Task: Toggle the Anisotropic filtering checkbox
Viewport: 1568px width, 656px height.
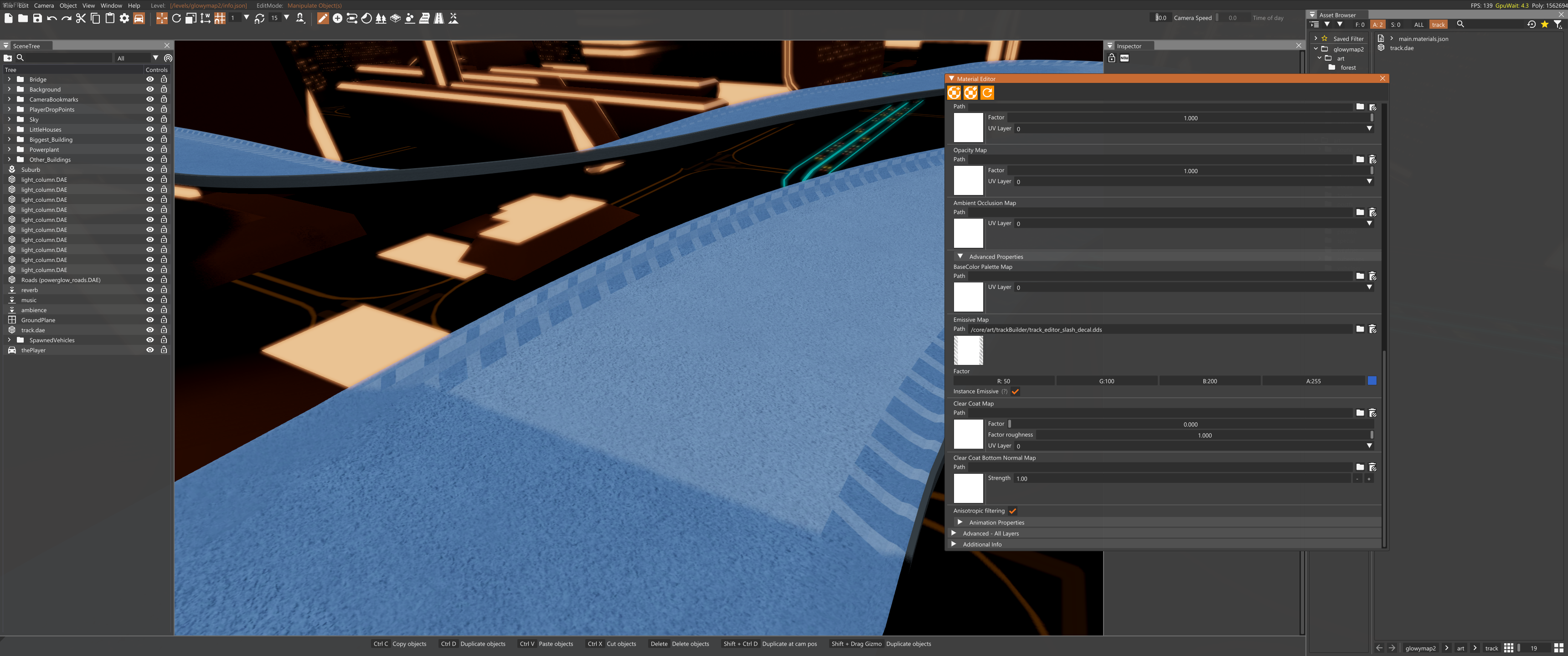Action: pyautogui.click(x=1013, y=511)
